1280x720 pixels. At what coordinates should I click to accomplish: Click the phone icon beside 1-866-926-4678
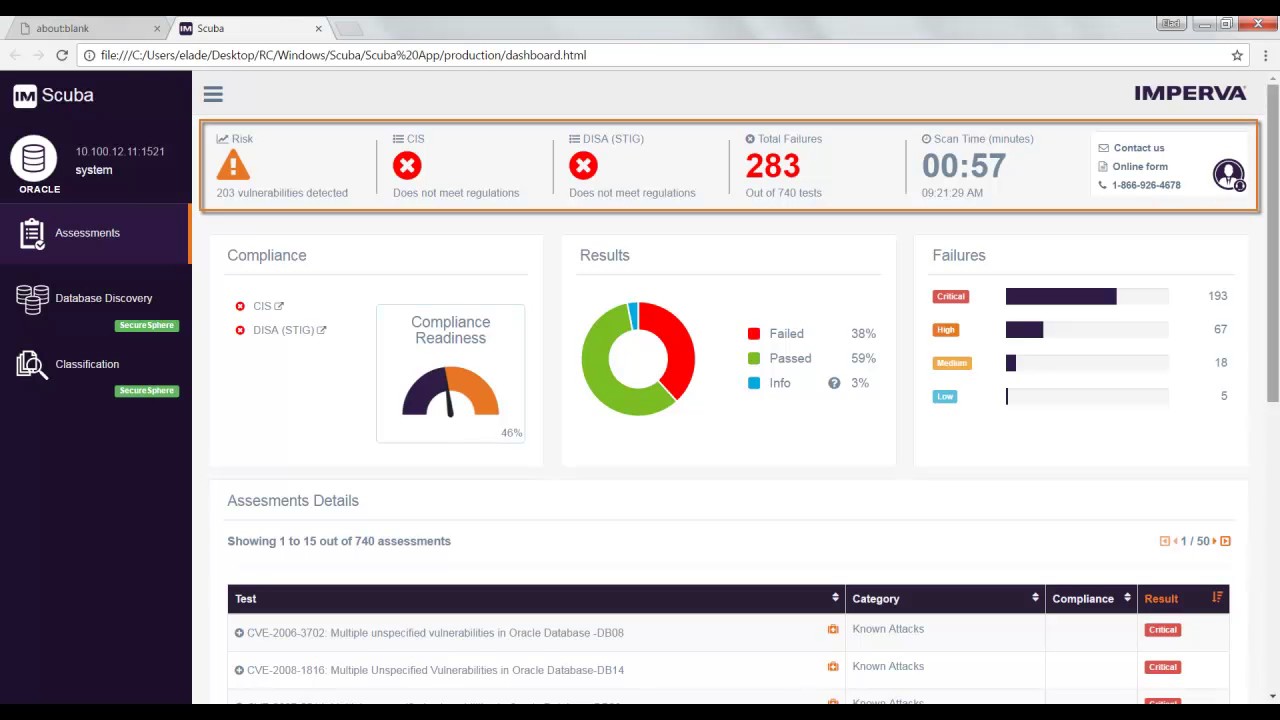point(1103,185)
